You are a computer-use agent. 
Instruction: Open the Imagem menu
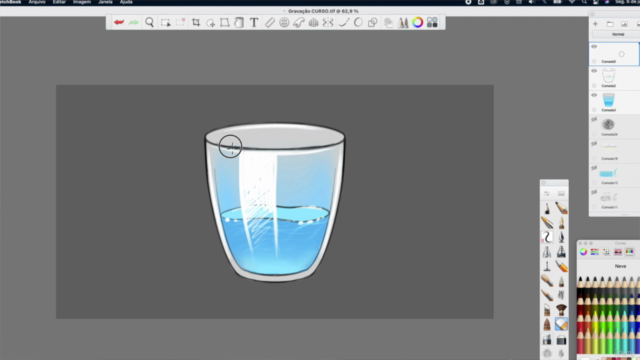click(82, 2)
